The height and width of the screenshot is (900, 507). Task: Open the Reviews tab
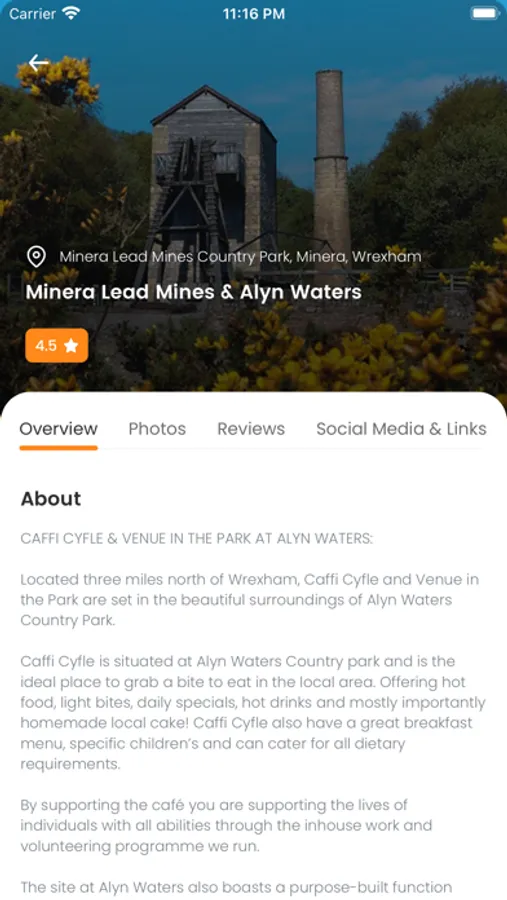point(251,429)
